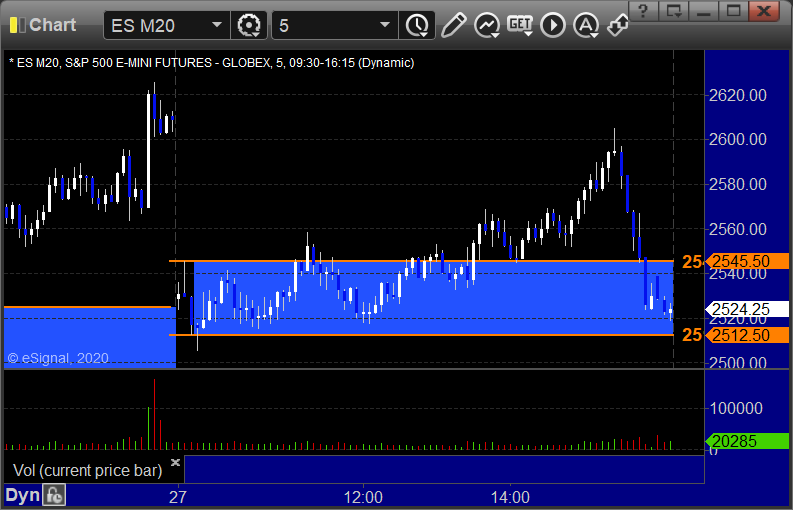Screen dimensions: 793x510
Task: Close the Vol current price bar tab
Action: (175, 462)
